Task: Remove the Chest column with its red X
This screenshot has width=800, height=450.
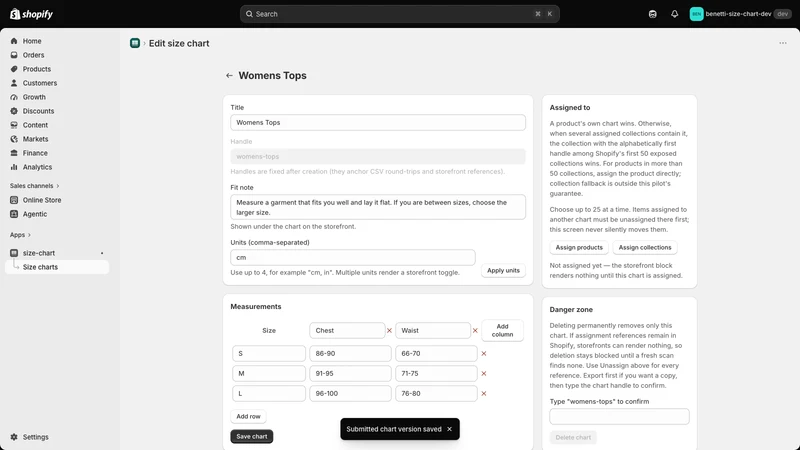Action: (389, 331)
